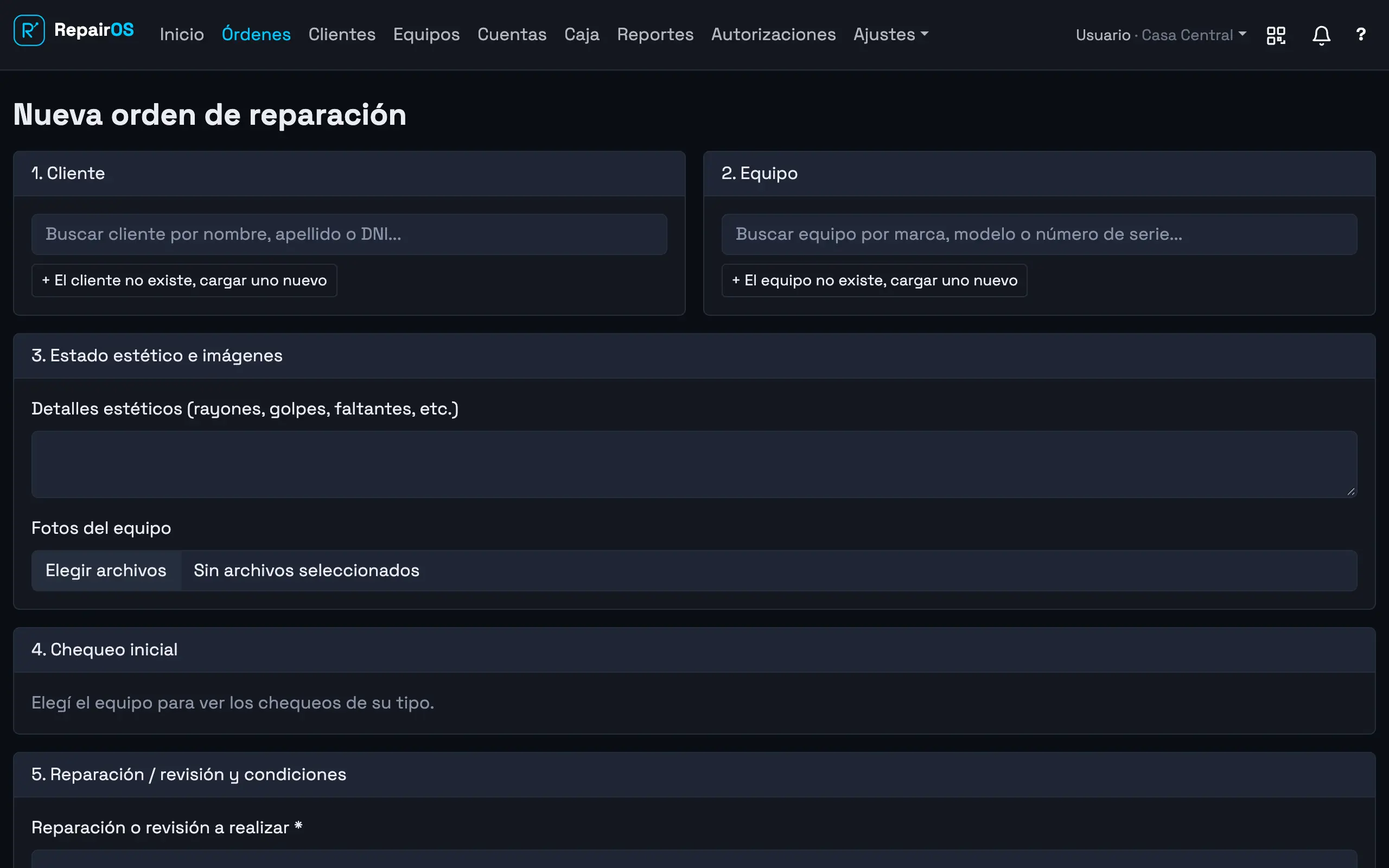Open the Caja section
The height and width of the screenshot is (868, 1389).
pos(582,34)
